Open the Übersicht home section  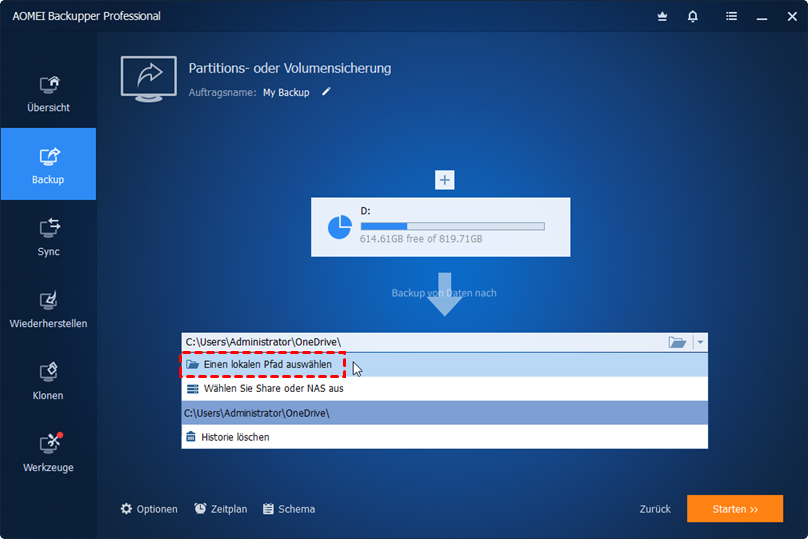click(x=48, y=94)
